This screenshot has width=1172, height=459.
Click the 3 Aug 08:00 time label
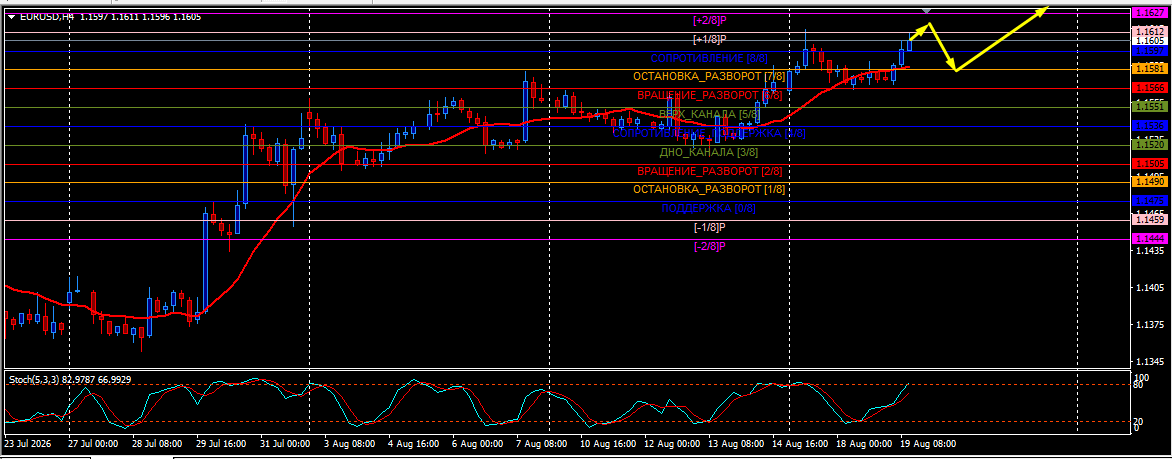[349, 444]
